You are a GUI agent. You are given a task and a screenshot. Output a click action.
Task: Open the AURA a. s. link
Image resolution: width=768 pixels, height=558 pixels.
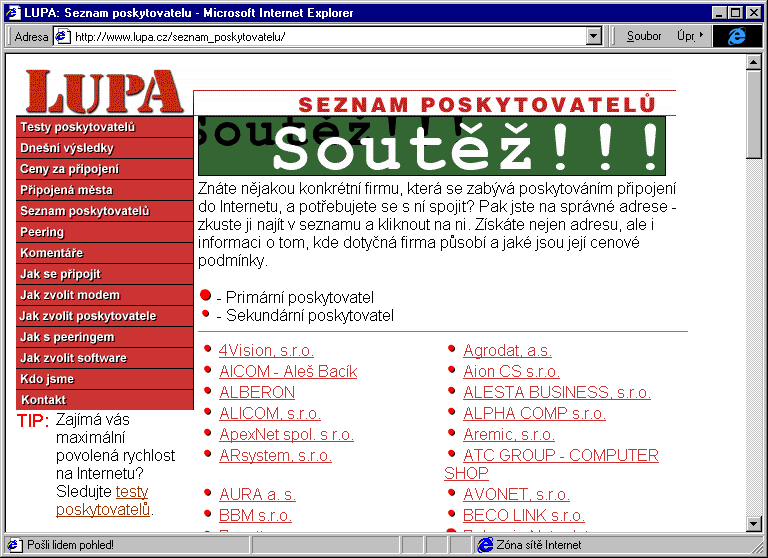pos(257,494)
